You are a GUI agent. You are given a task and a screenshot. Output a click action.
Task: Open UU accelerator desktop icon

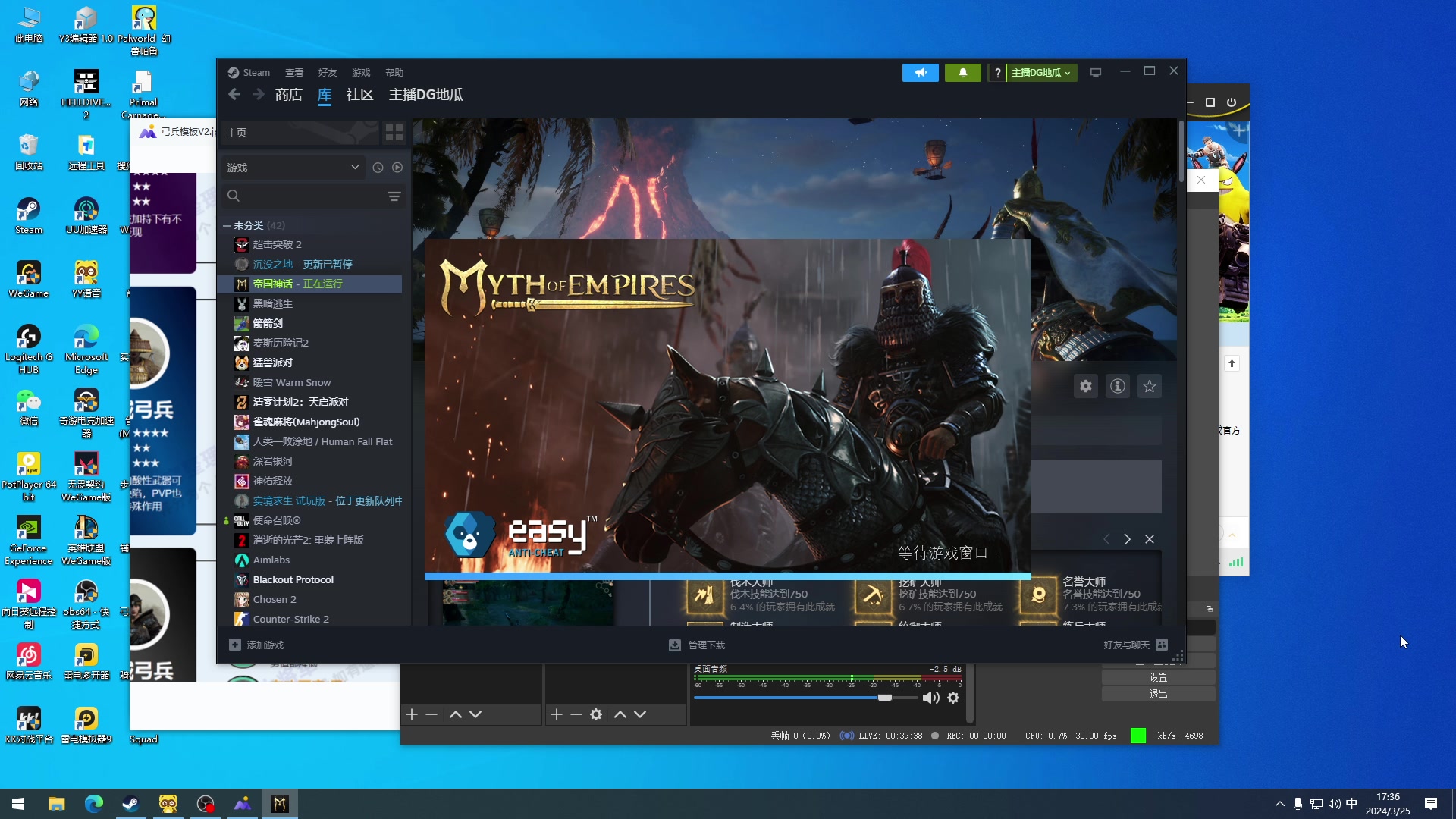click(86, 216)
